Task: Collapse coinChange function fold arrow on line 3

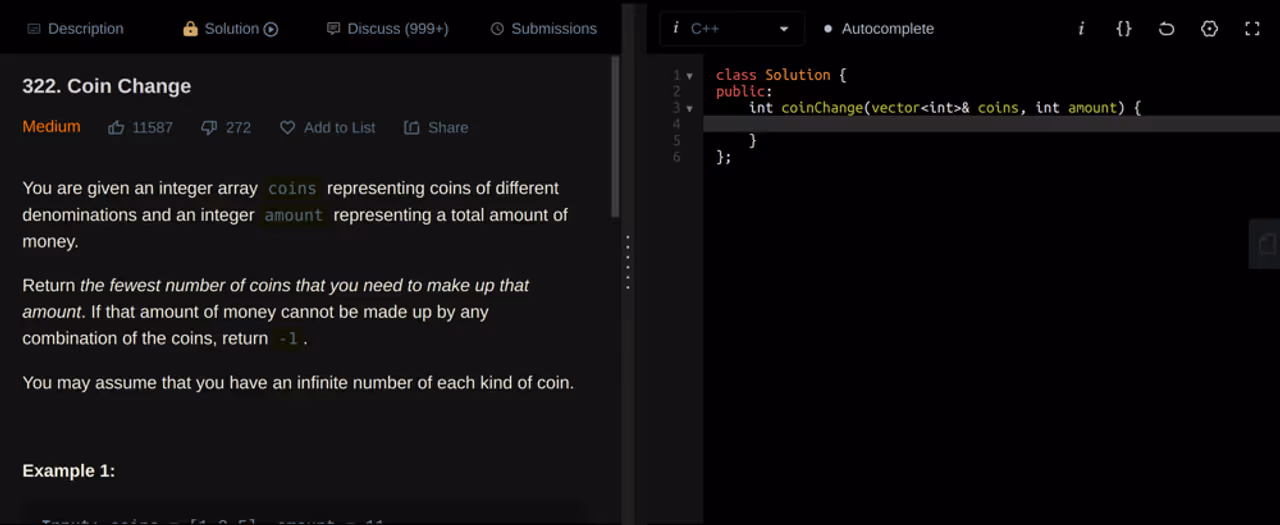Action: (689, 108)
